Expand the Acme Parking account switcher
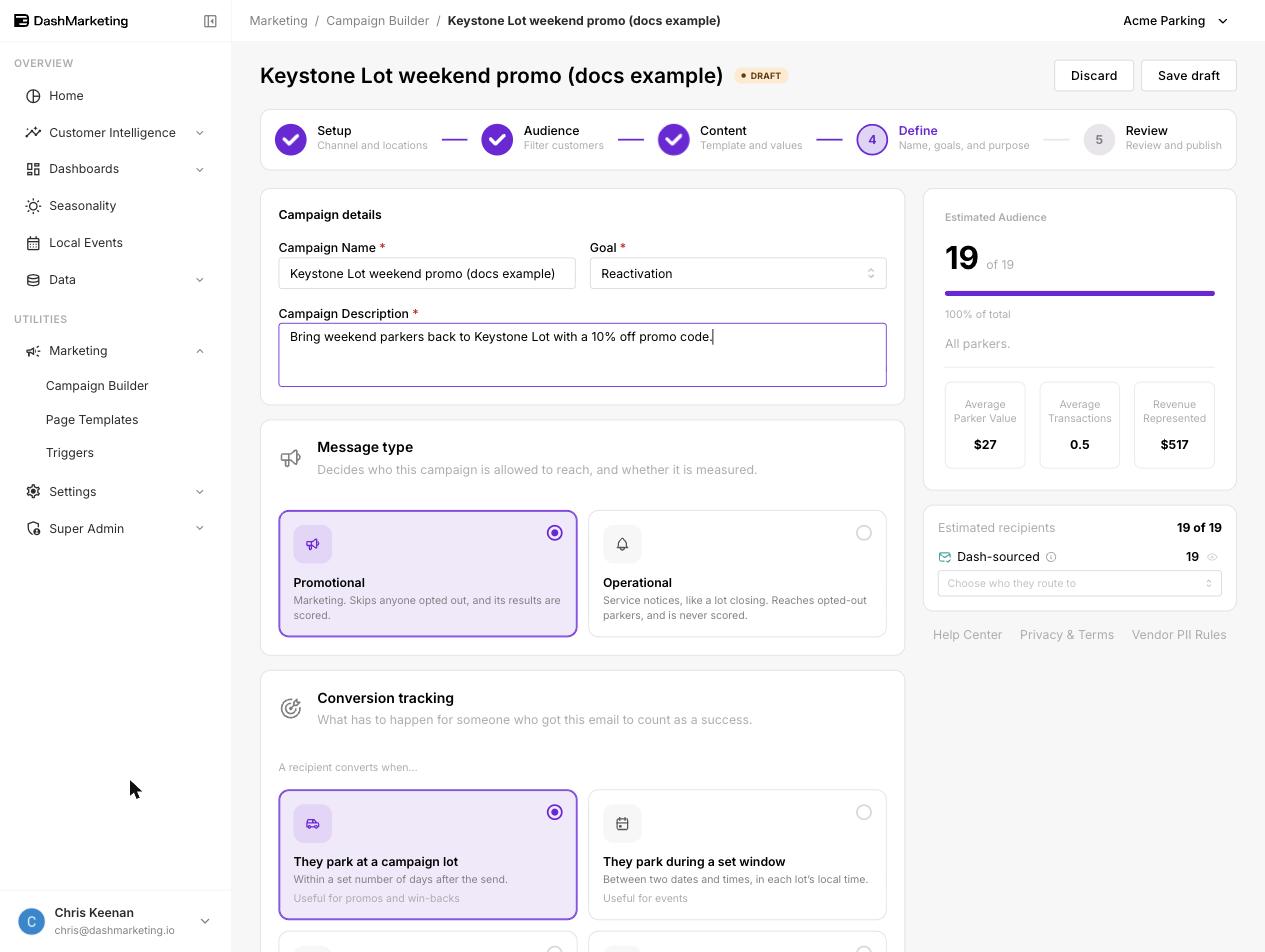The width and height of the screenshot is (1265, 952). [1175, 21]
